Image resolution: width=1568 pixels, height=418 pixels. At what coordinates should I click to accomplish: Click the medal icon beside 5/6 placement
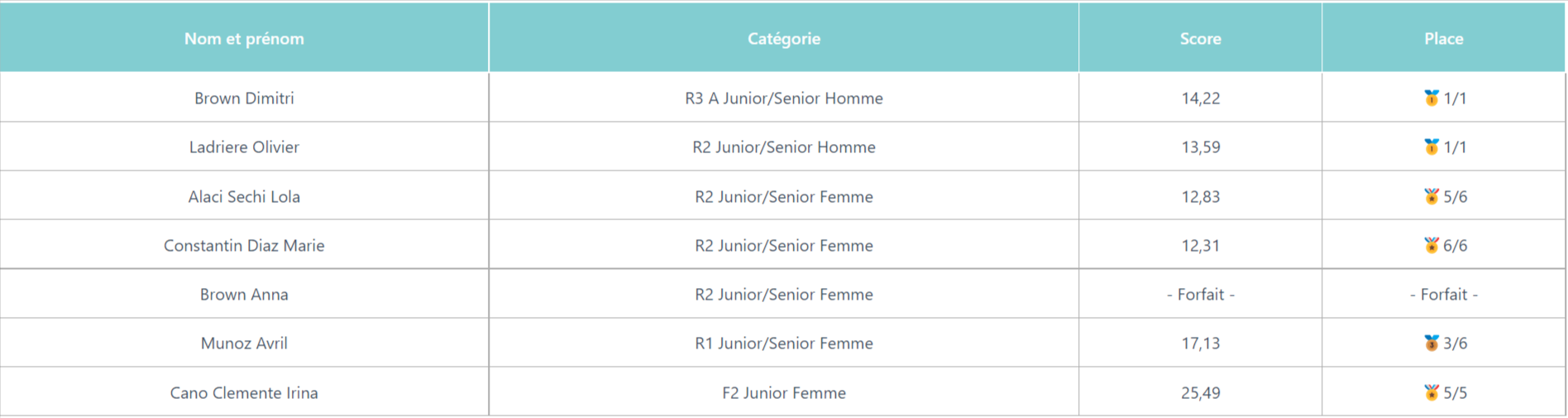coord(1431,196)
